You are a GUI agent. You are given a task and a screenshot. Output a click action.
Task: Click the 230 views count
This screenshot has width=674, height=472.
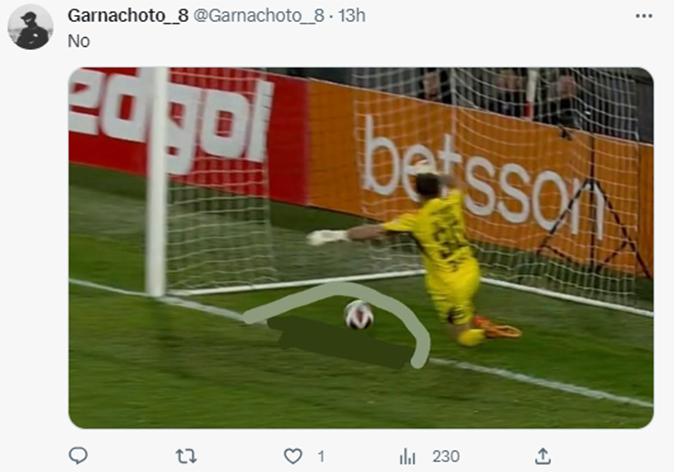pos(446,456)
